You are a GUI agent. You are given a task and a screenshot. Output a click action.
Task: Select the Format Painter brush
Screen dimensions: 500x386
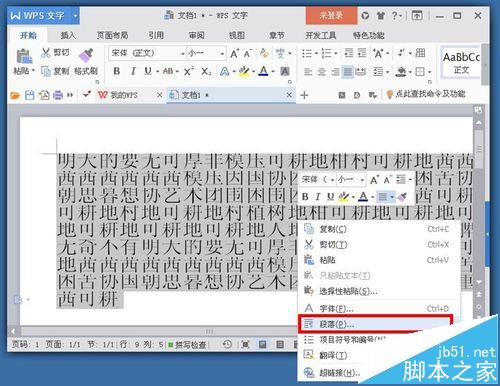pos(86,55)
